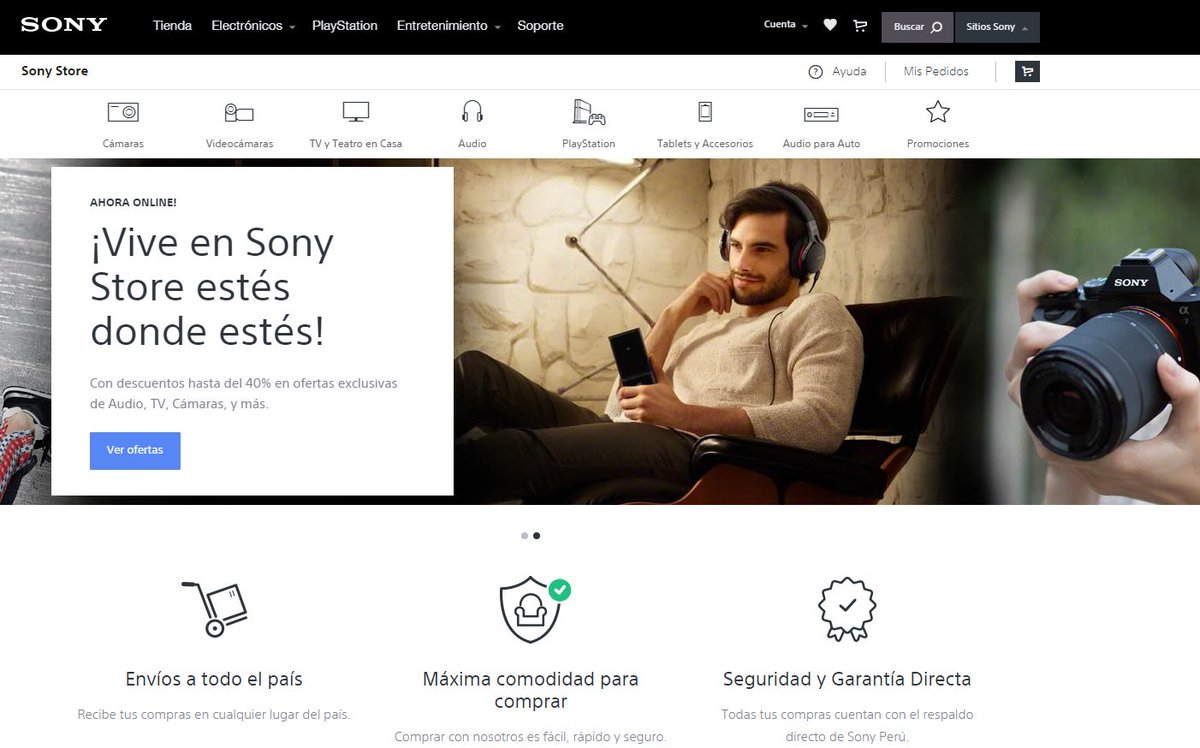Click the Ayuda question mark icon
The width and height of the screenshot is (1200, 748).
click(816, 71)
